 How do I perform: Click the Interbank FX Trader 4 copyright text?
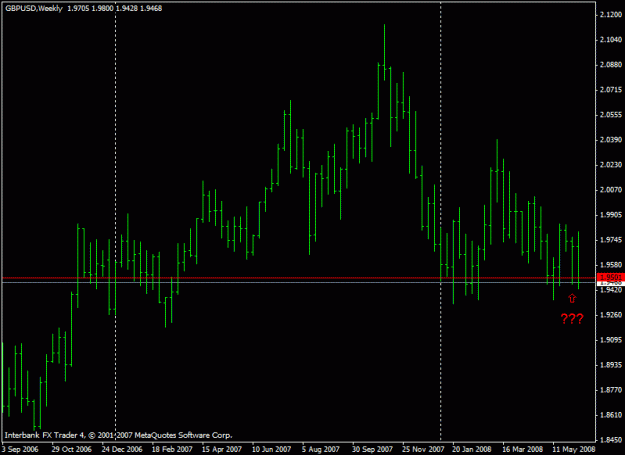[x=118, y=435]
